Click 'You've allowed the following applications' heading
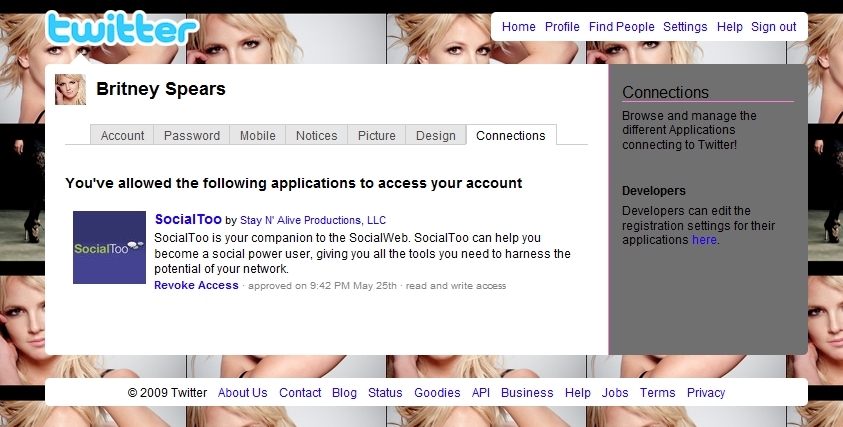This screenshot has width=843, height=427. pyautogui.click(x=294, y=183)
